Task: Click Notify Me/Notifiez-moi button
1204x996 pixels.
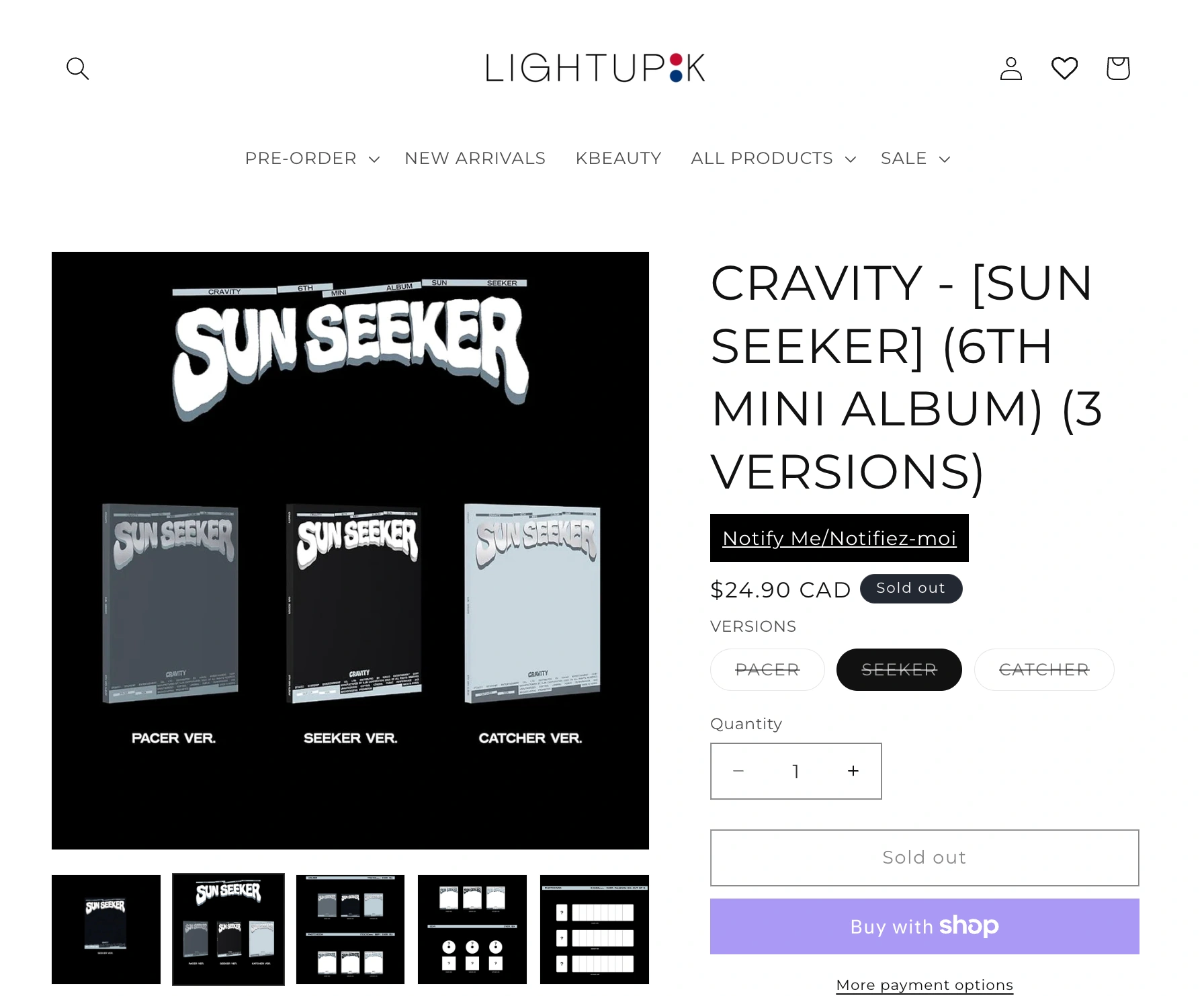Action: pos(839,538)
